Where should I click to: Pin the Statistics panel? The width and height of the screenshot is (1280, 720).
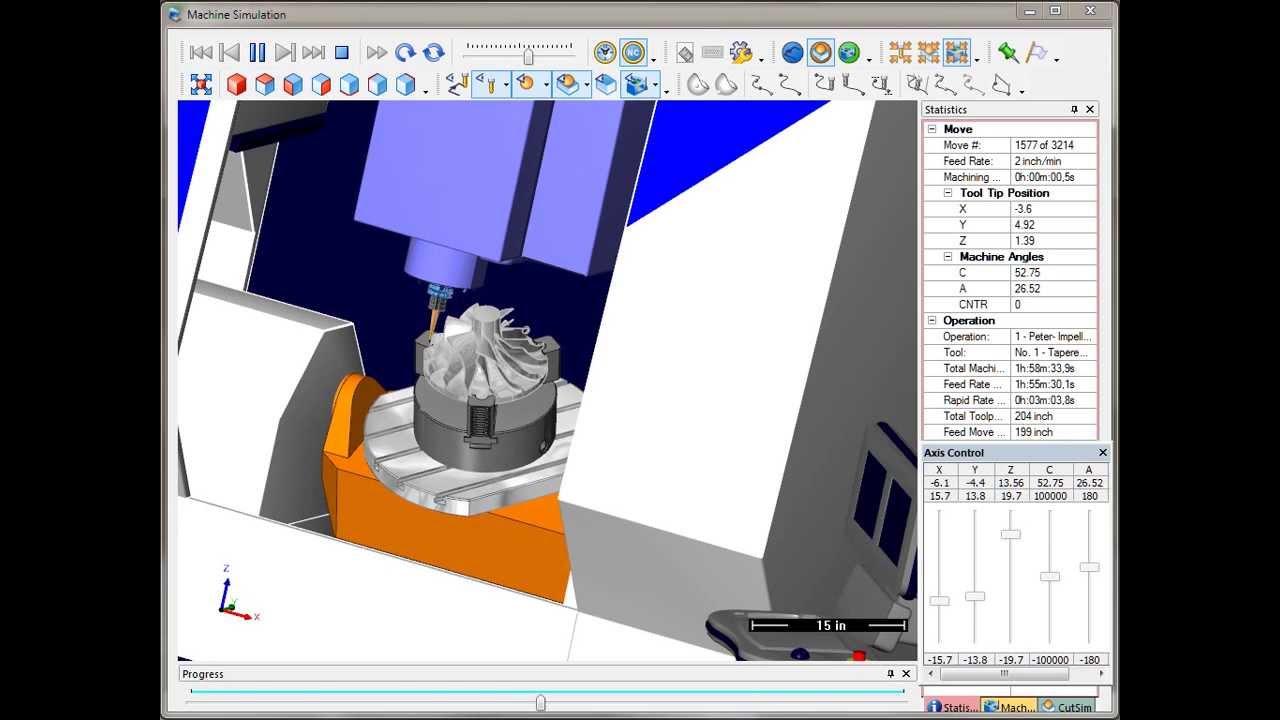tap(1074, 110)
